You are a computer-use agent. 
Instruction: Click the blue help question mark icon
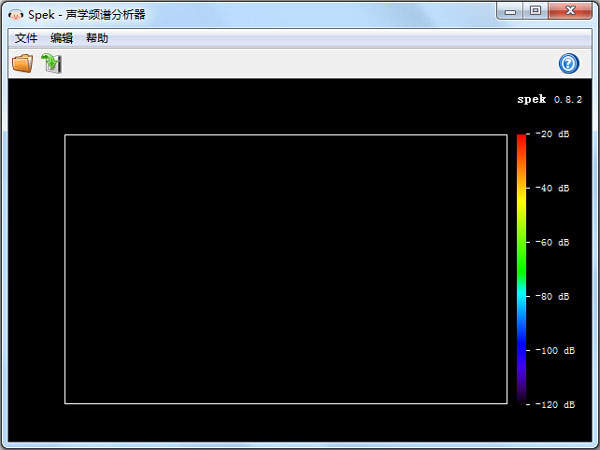coord(569,64)
